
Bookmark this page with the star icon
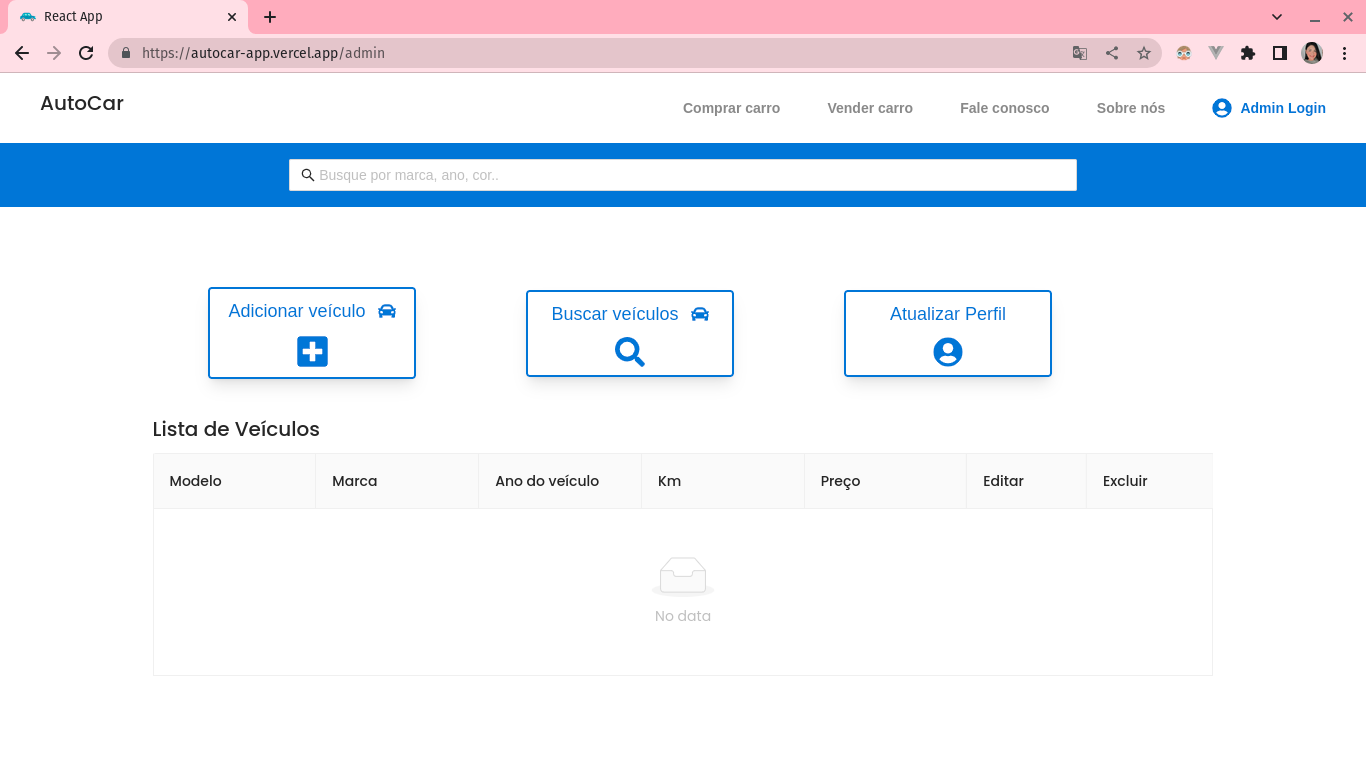[x=1144, y=53]
